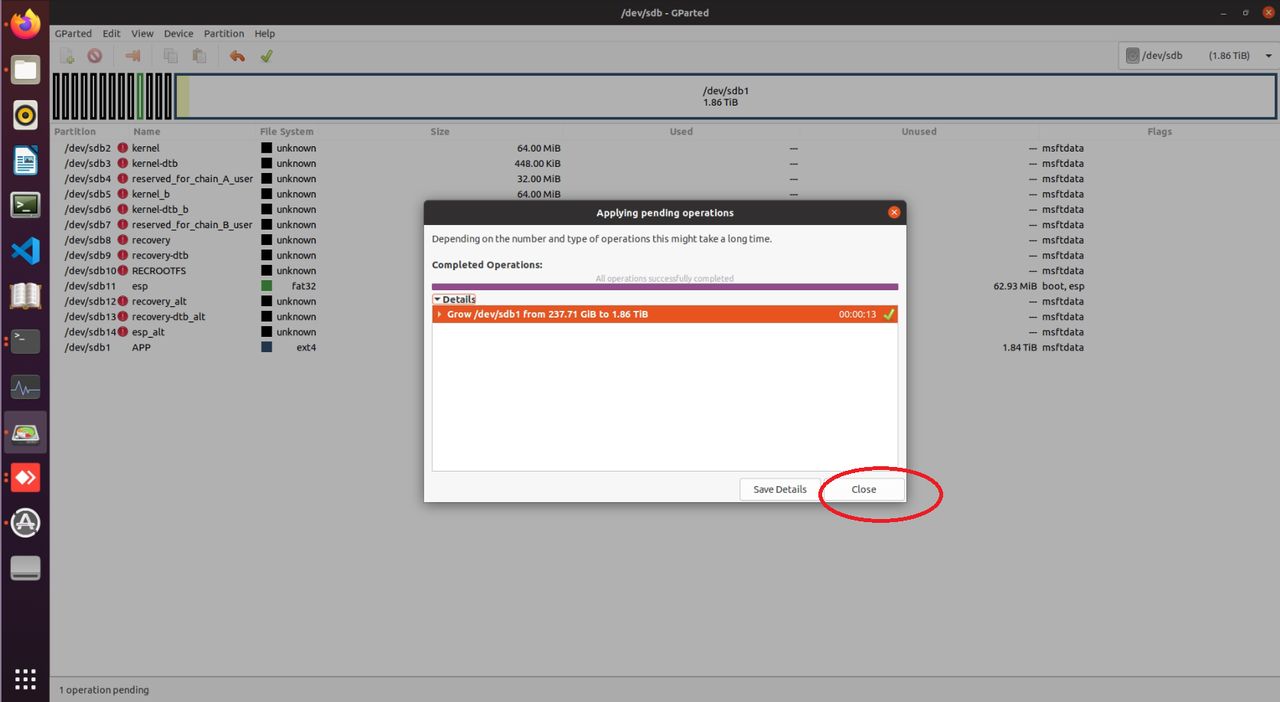This screenshot has width=1280, height=702.
Task: Select the /dev/sdb1 APP row
Action: tap(665, 347)
